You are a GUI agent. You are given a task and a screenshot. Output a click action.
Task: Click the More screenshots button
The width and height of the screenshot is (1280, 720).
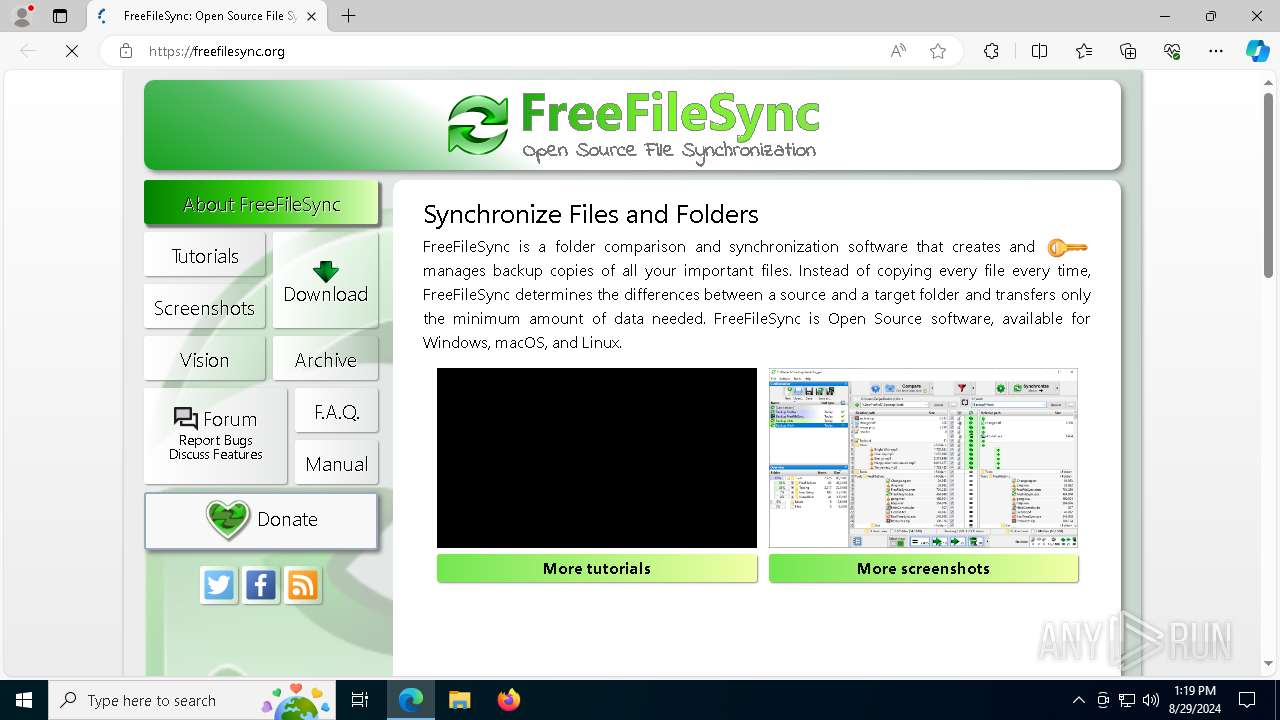pyautogui.click(x=923, y=568)
